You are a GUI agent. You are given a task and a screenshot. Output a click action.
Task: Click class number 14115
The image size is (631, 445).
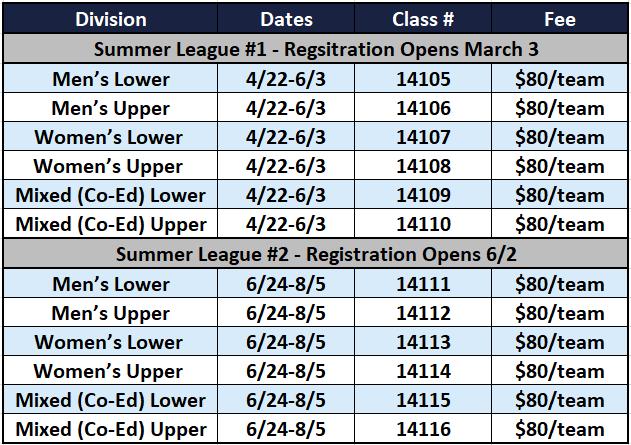423,400
